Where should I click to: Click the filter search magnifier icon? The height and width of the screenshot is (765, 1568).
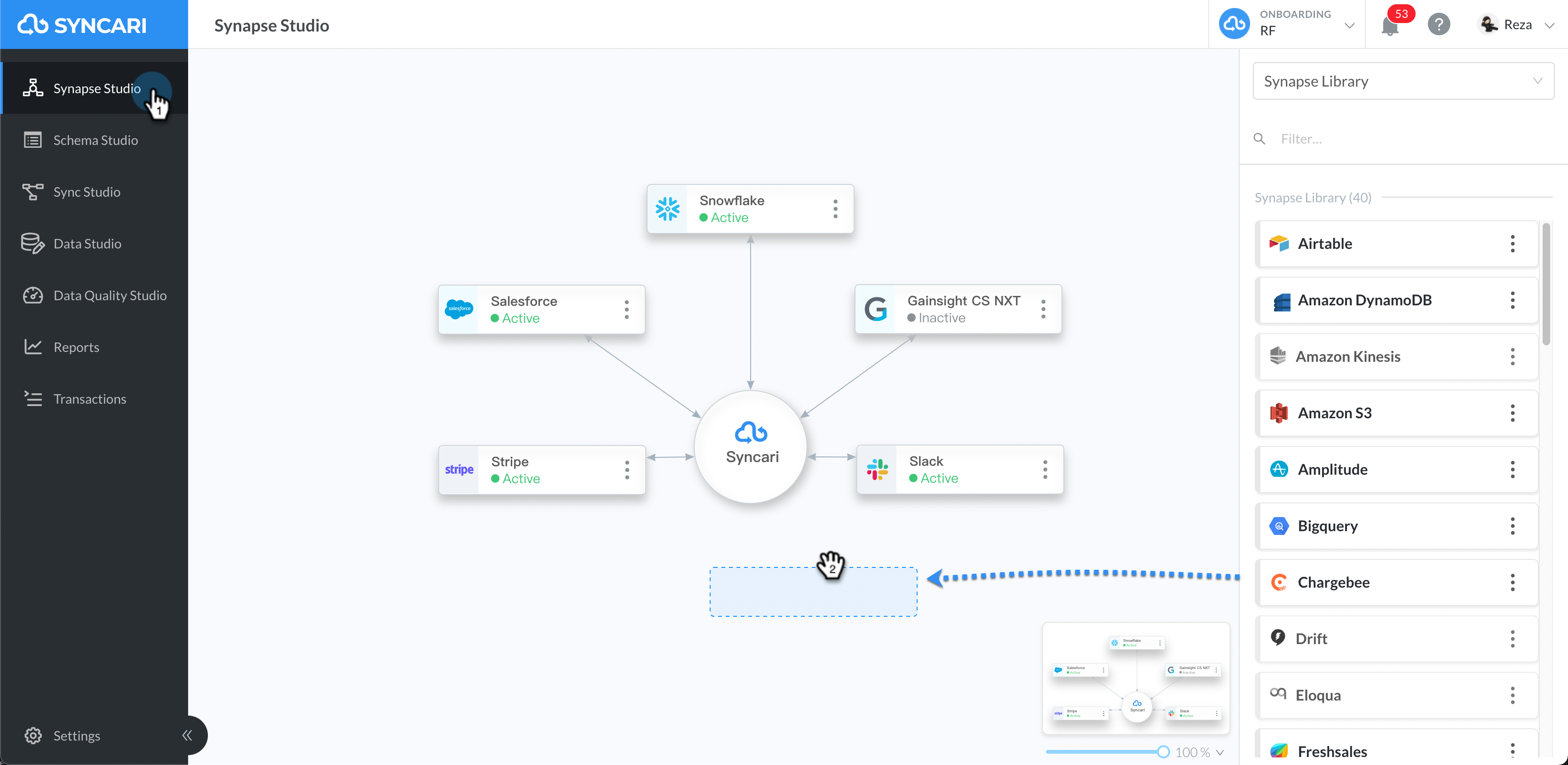(1259, 139)
